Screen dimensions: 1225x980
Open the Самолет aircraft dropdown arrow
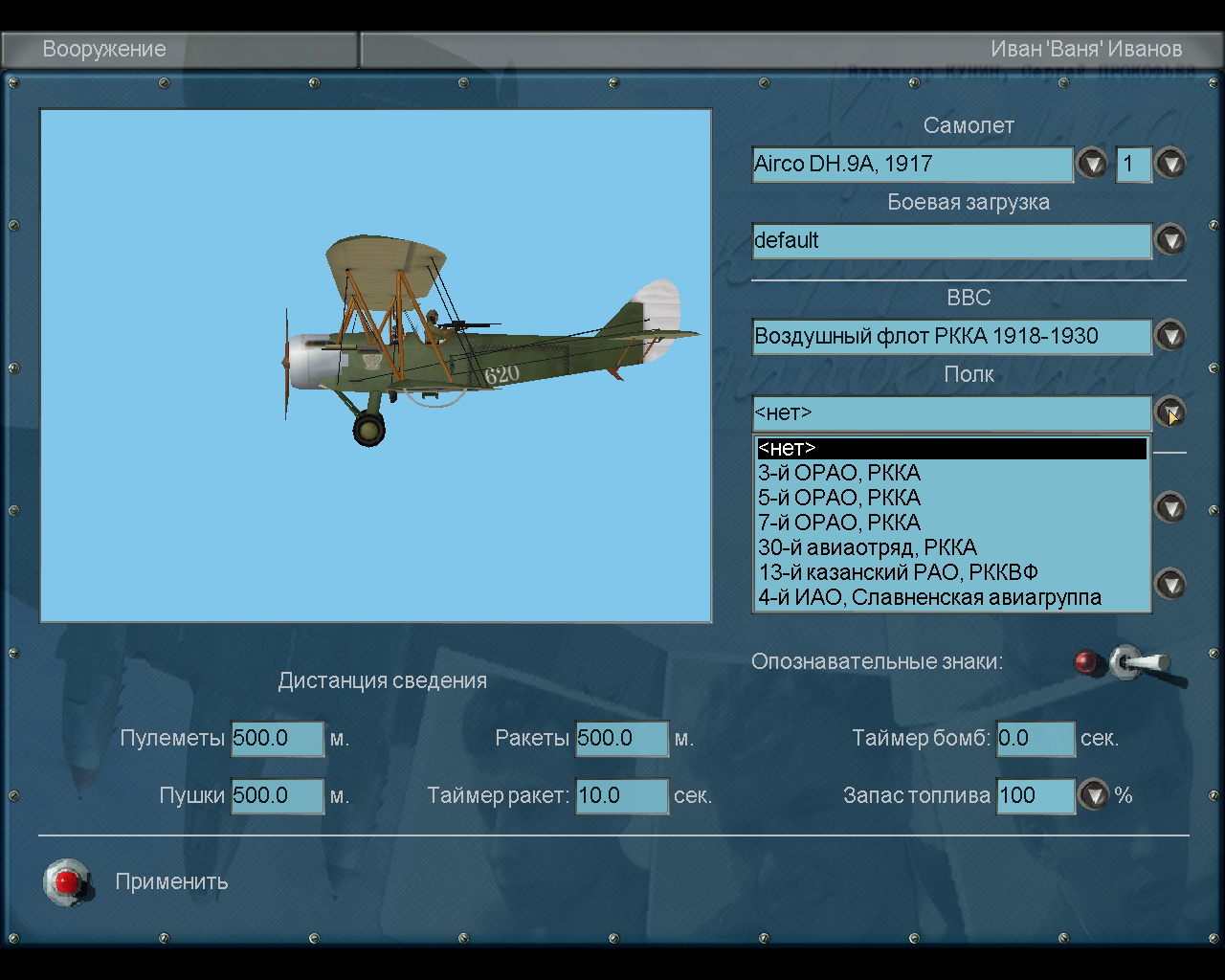[1091, 164]
